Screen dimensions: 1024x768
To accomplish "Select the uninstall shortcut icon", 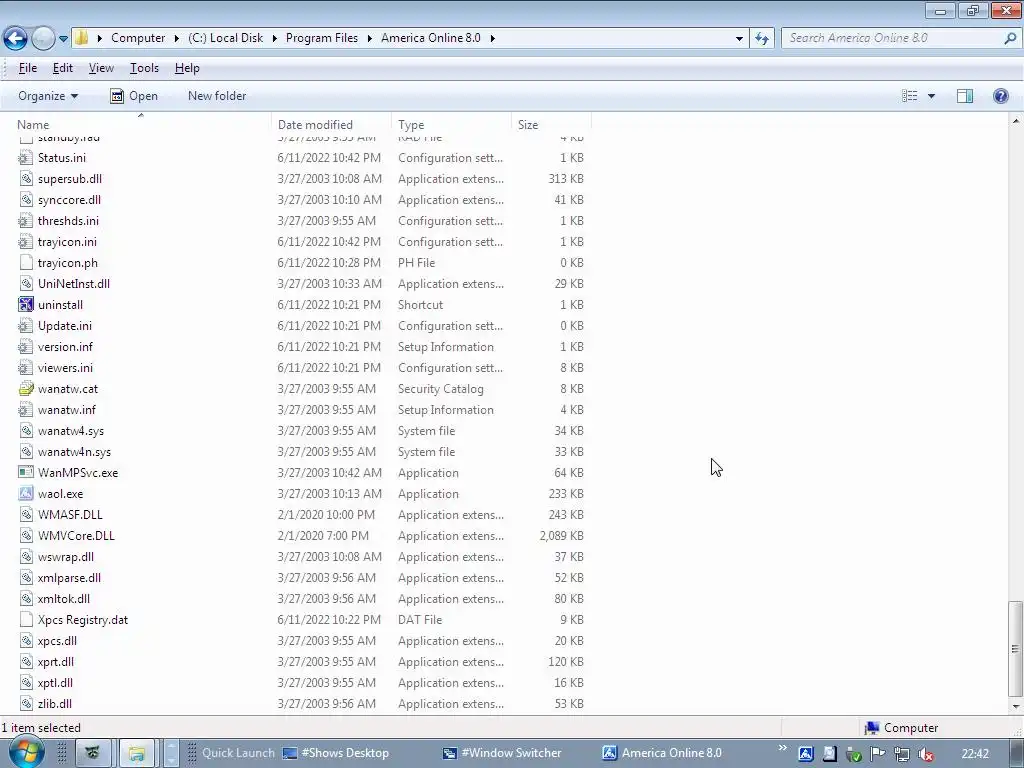I will tap(25, 305).
